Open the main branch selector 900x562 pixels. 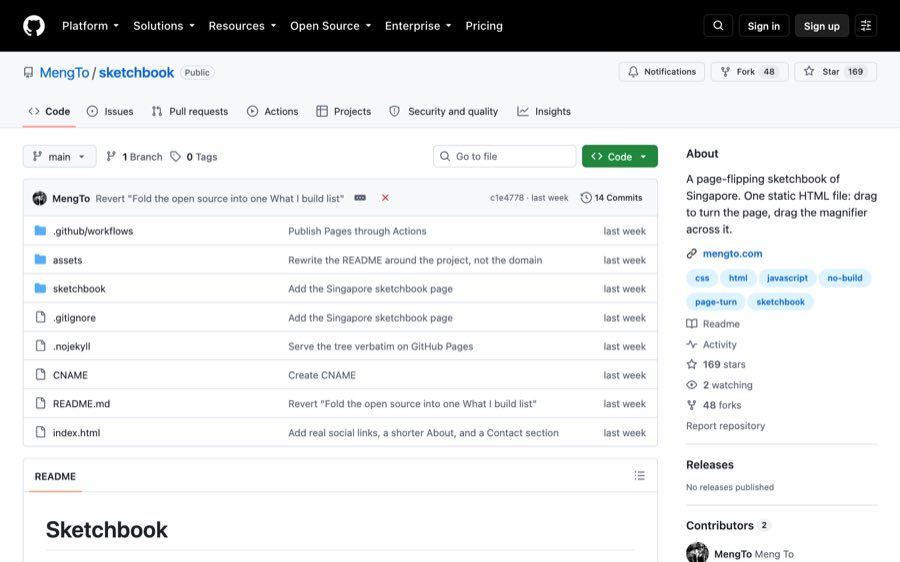tap(59, 157)
